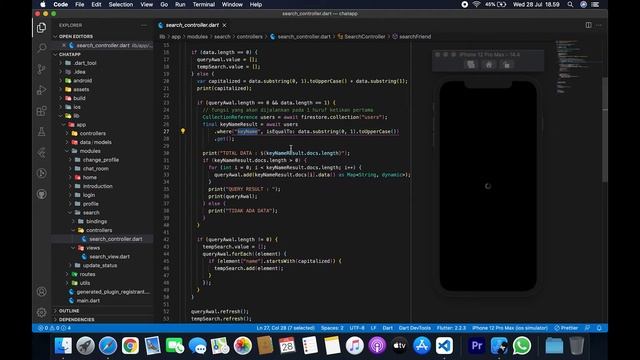Open the Explorer view in activity bar
This screenshot has width=640, height=360.
point(41,27)
